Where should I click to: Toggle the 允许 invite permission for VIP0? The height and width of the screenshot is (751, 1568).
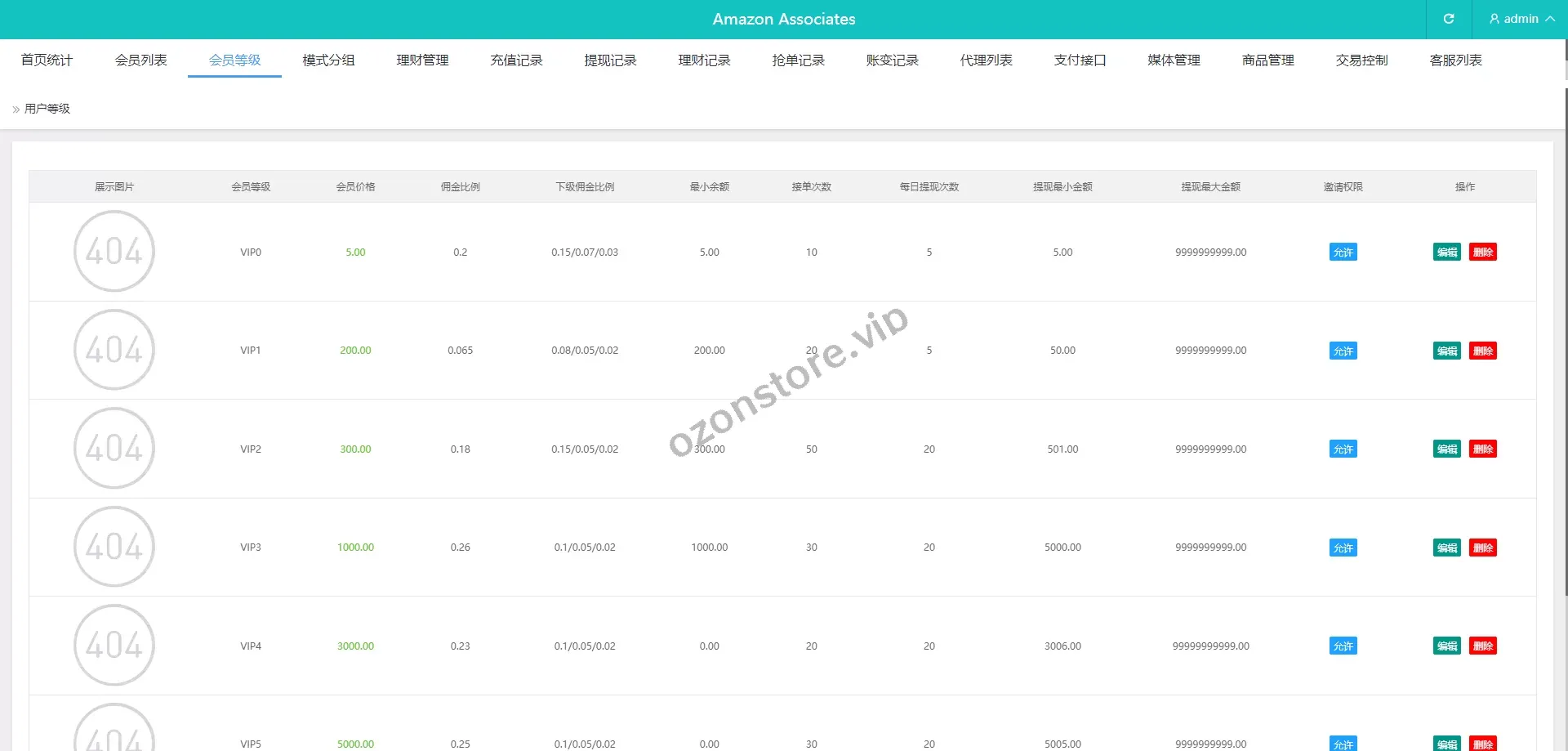(1343, 253)
